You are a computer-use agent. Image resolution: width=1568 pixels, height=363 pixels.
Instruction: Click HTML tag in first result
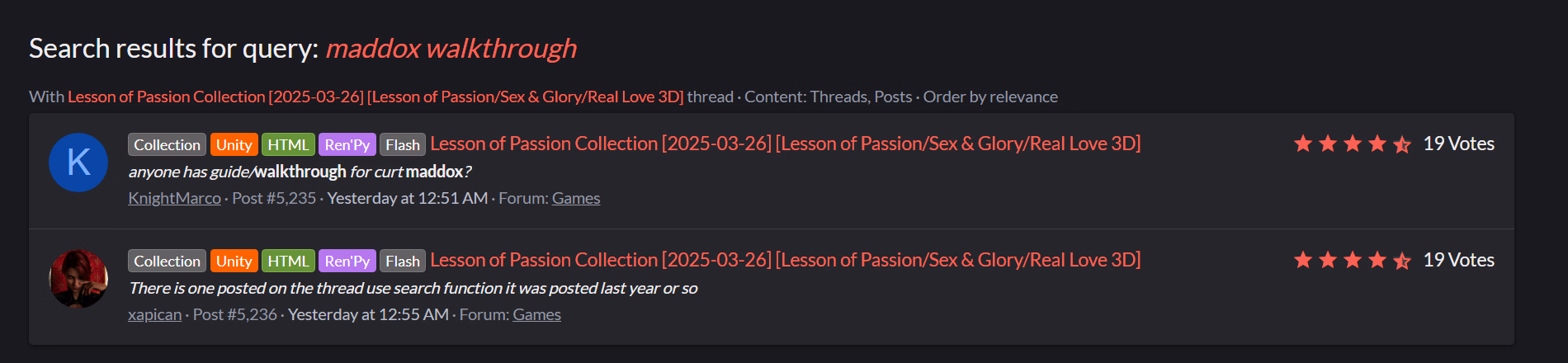(288, 144)
